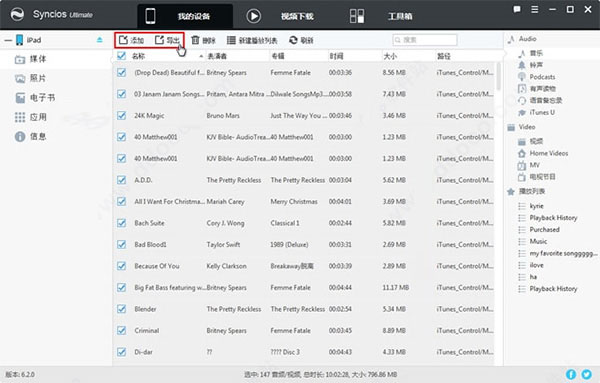This screenshot has height=383, width=600.
Task: Click the Add (添加) toolbar icon
Action: point(123,40)
